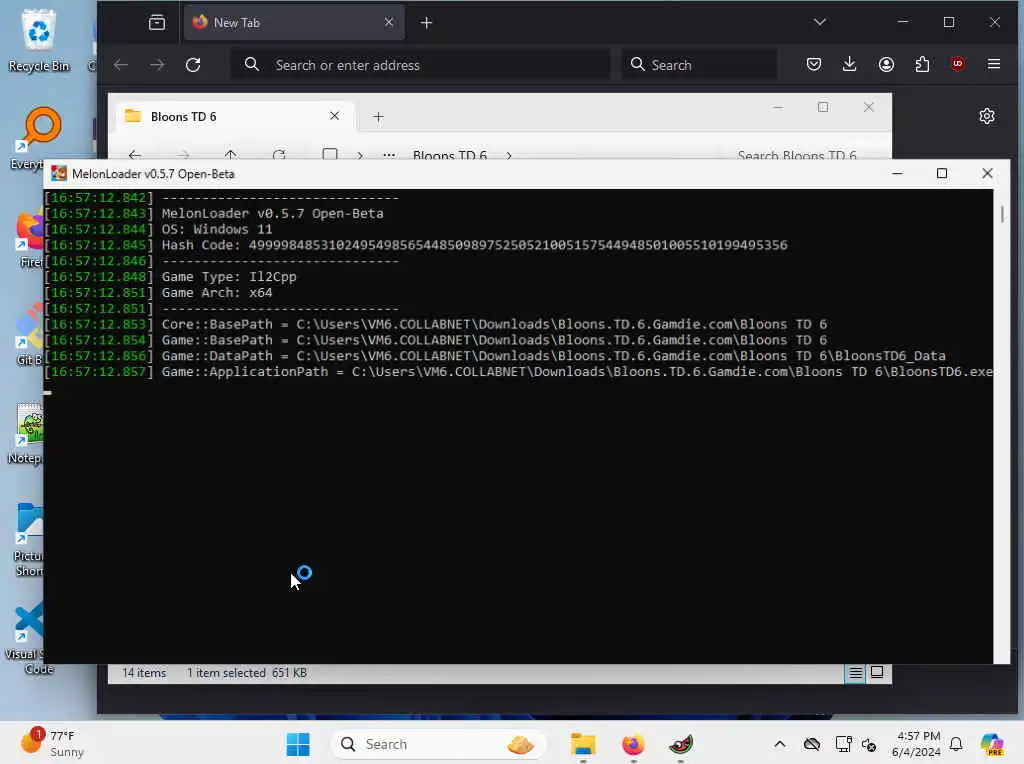Open the MelonLoader taskbar icon

tap(680, 744)
